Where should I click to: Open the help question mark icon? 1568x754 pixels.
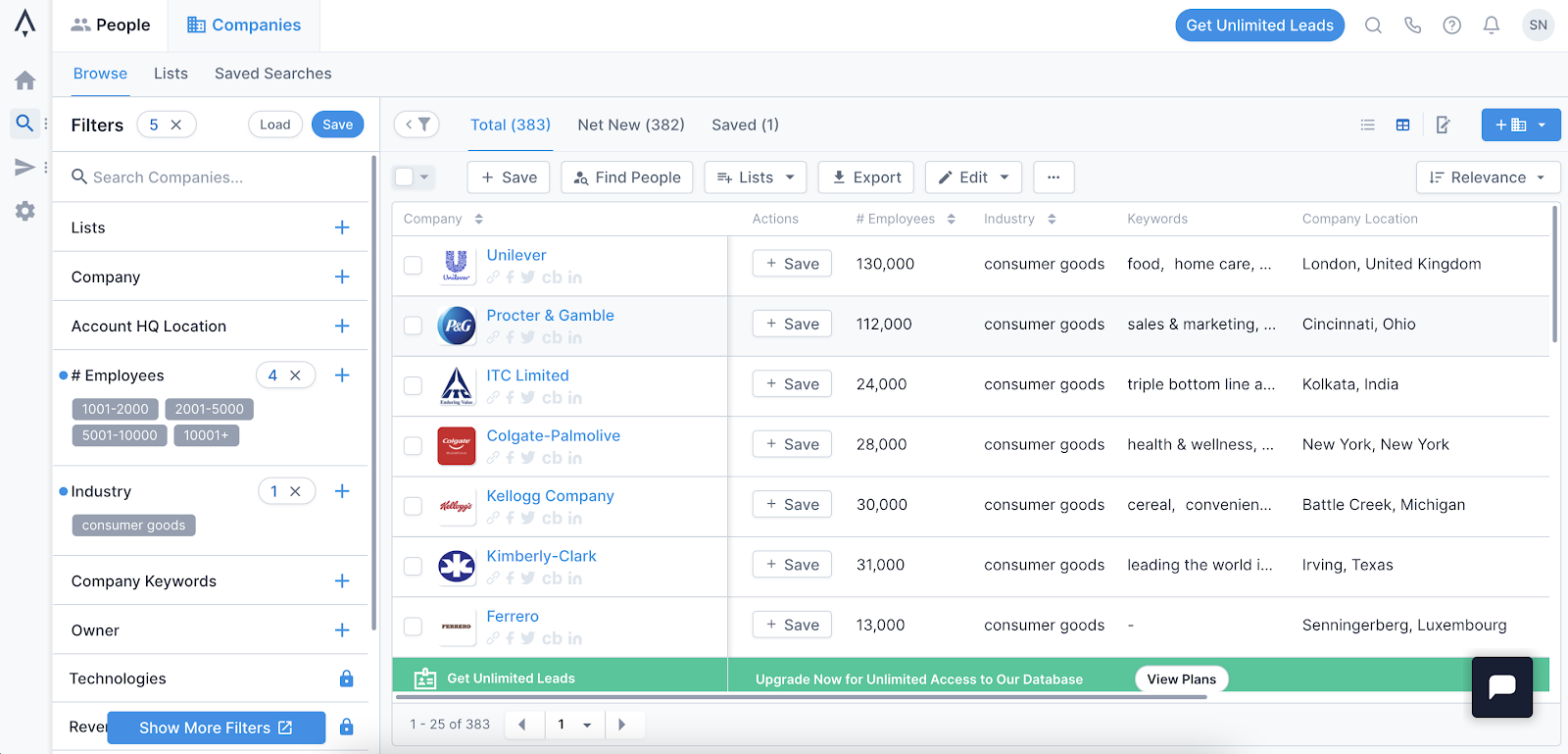click(x=1451, y=25)
